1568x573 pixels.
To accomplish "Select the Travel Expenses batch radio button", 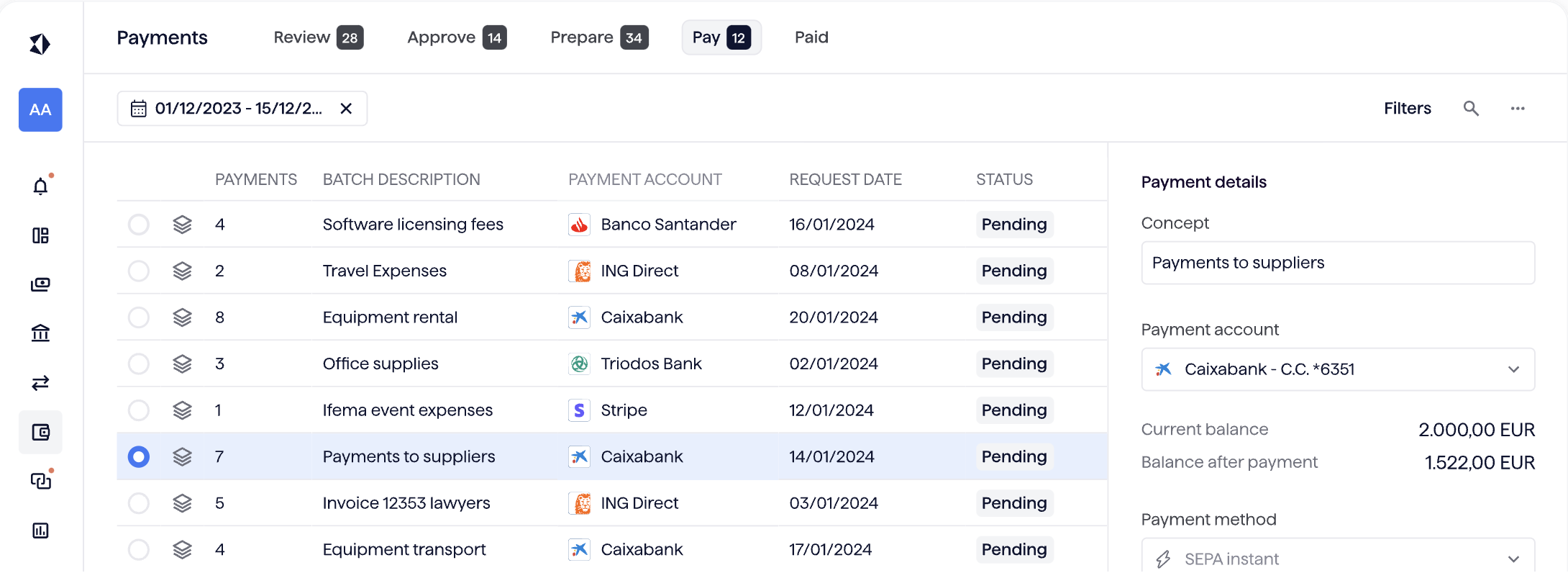I will pos(138,271).
